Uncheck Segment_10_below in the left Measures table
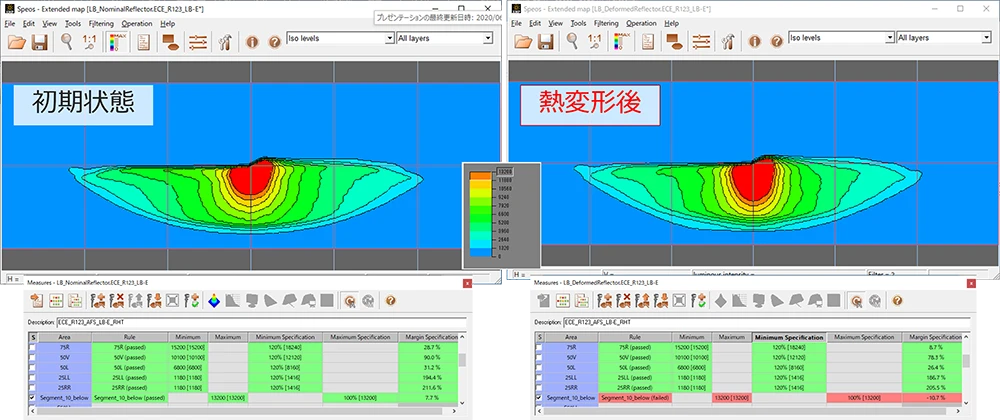1000x420 pixels. click(34, 398)
